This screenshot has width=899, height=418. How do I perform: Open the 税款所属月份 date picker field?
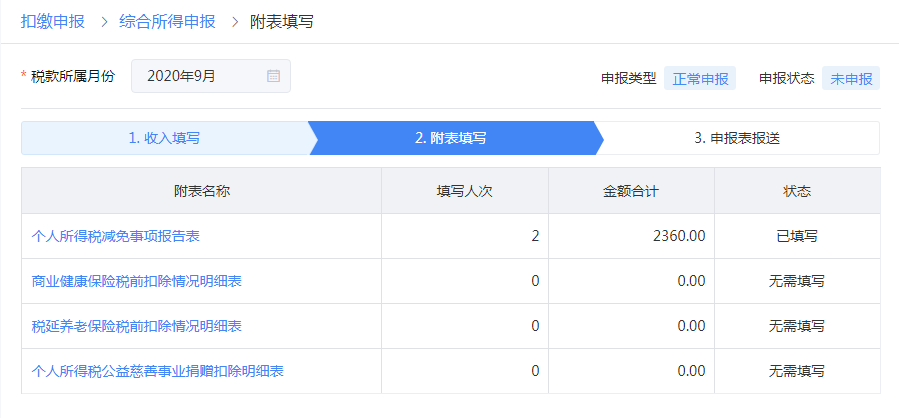tap(200, 76)
